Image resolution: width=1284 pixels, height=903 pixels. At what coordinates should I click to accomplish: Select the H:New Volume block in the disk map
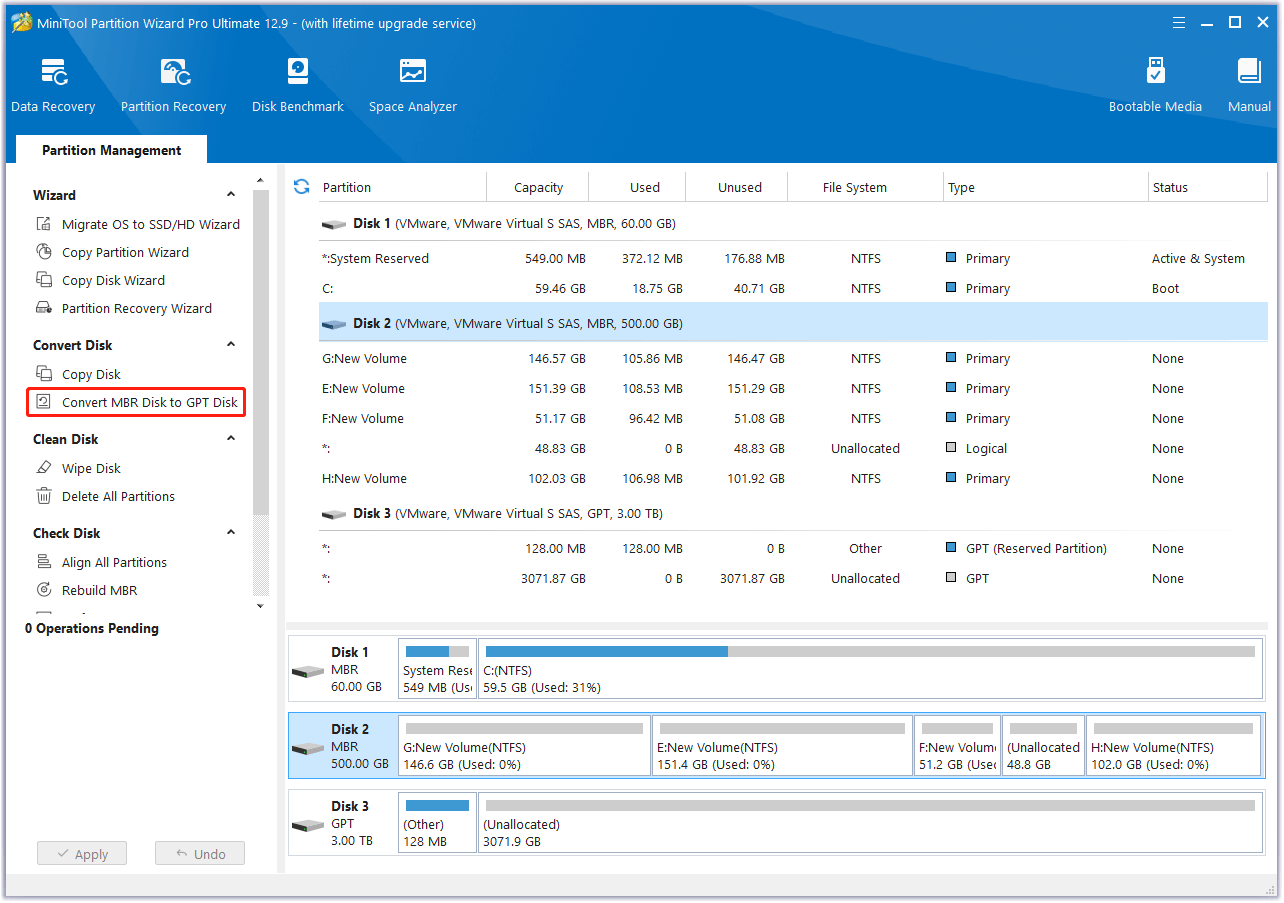click(1173, 746)
